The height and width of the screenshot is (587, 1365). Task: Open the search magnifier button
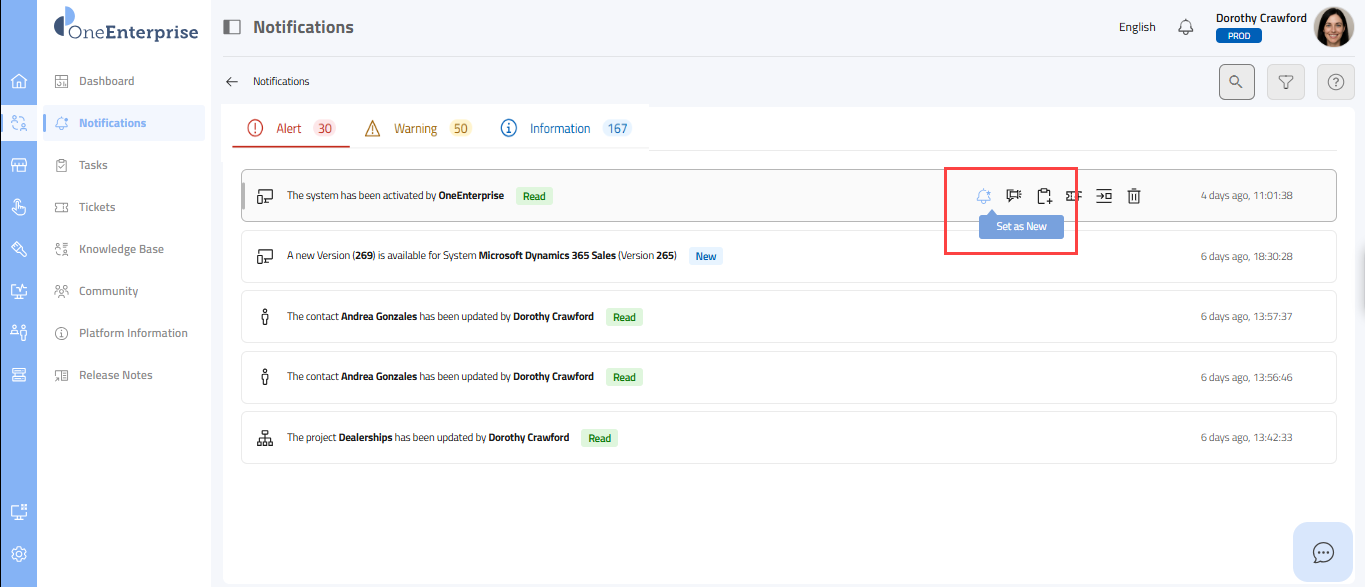(1236, 82)
